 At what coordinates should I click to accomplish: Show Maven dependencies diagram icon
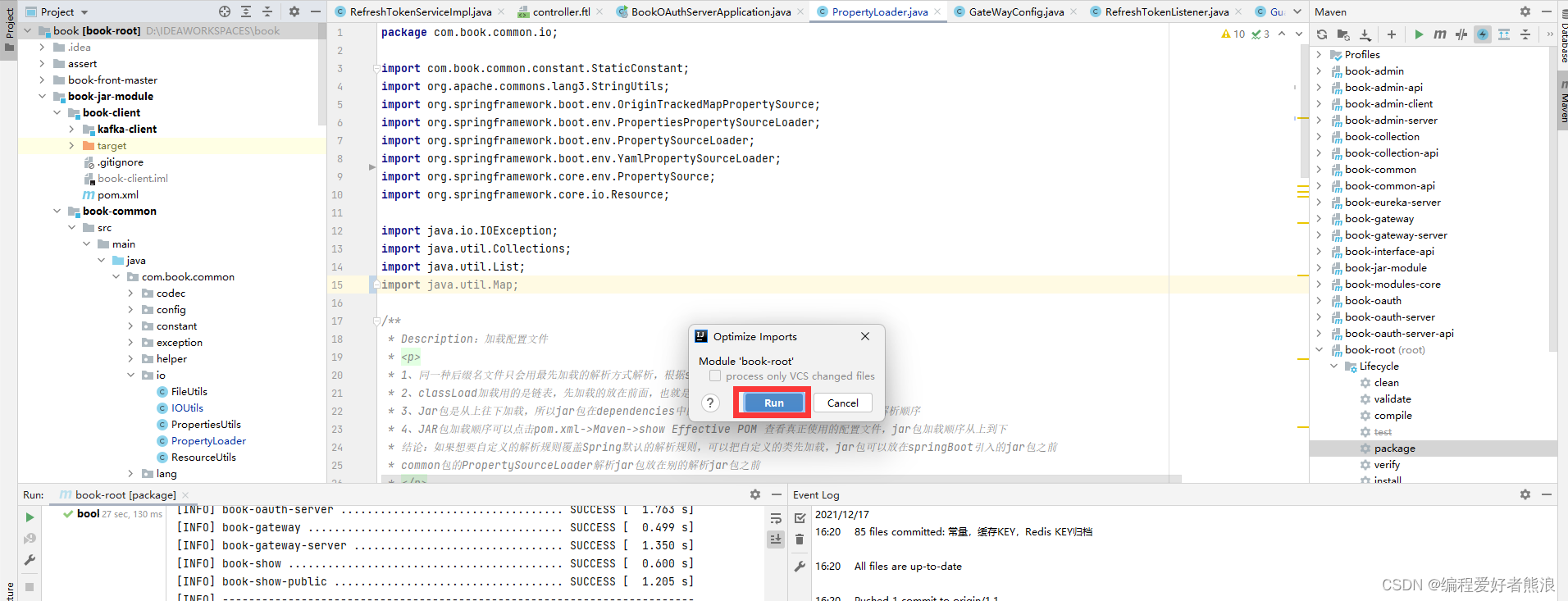click(x=1504, y=34)
